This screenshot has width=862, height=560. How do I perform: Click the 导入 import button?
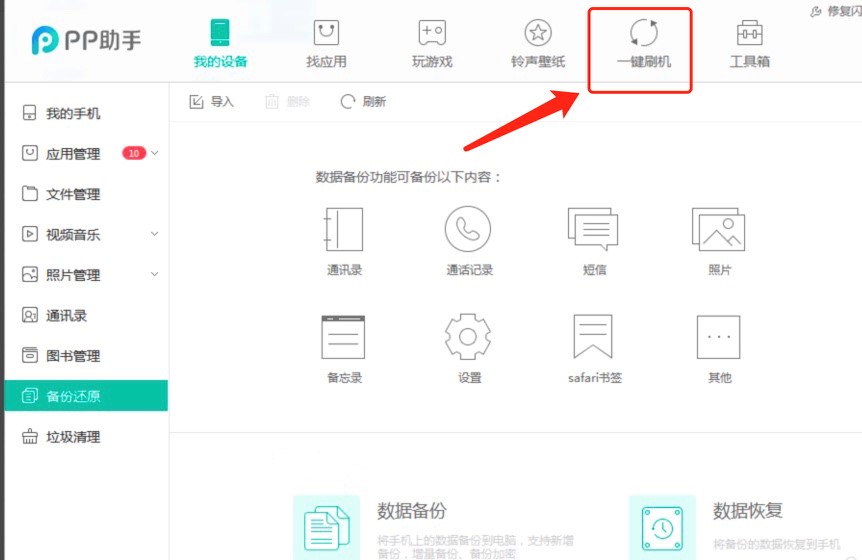click(x=212, y=102)
